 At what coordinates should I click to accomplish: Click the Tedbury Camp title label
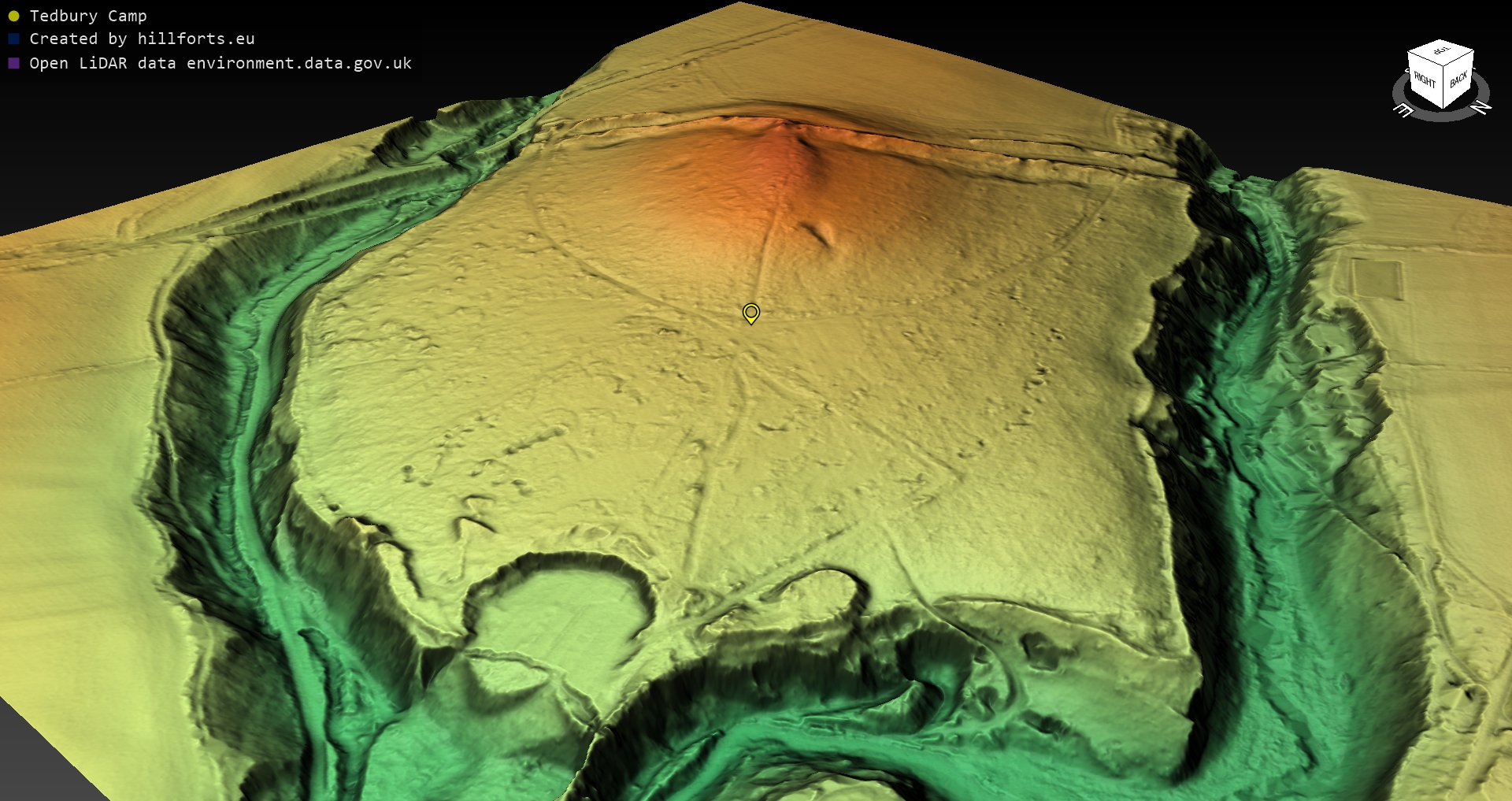point(87,16)
